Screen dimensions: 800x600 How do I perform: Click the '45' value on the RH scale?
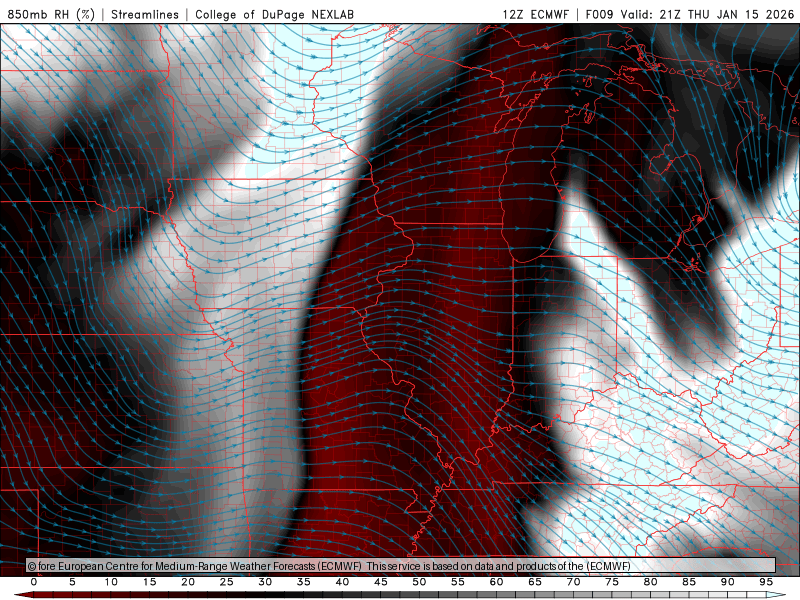[x=381, y=582]
